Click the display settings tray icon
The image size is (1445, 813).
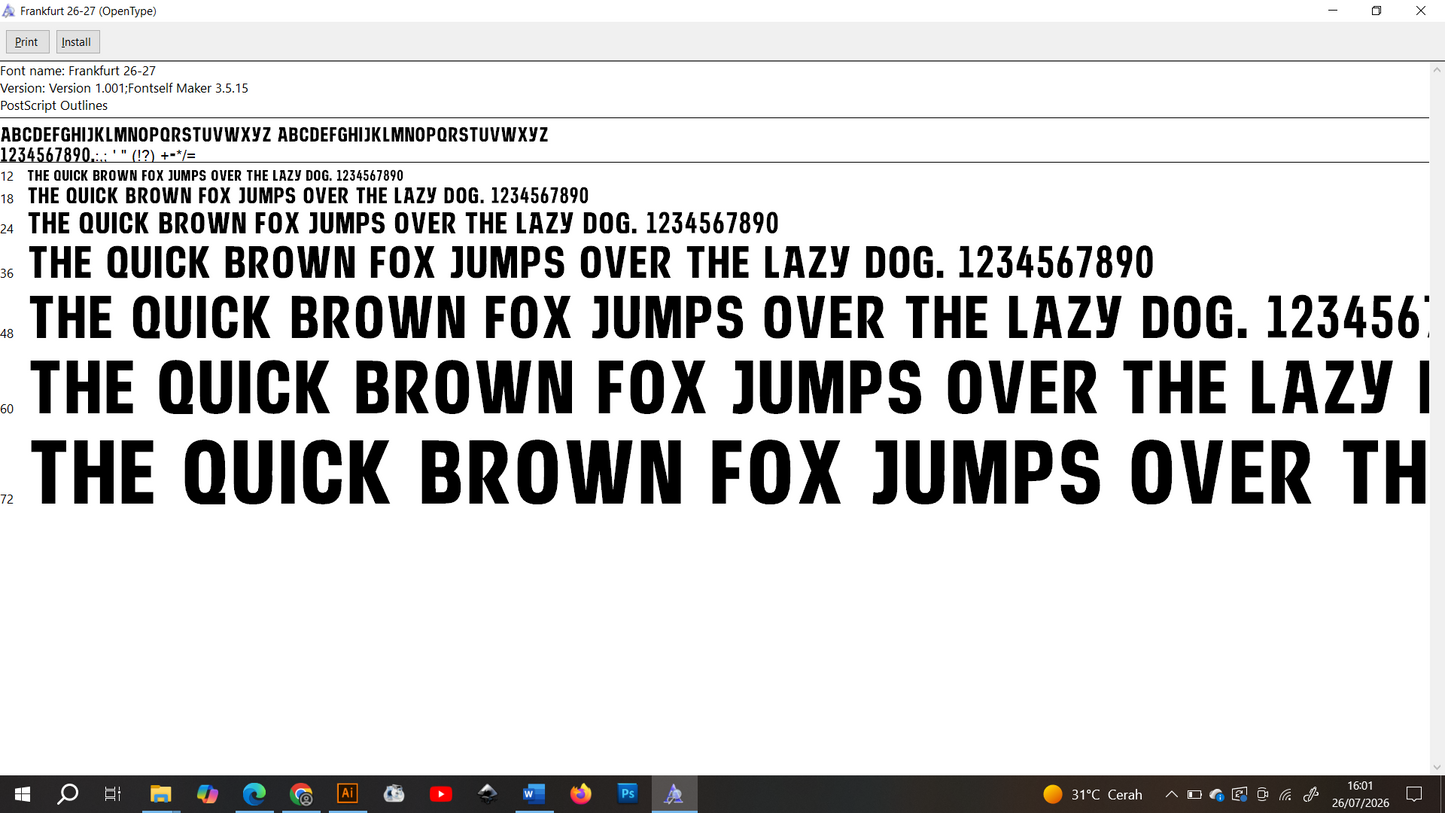click(1240, 795)
